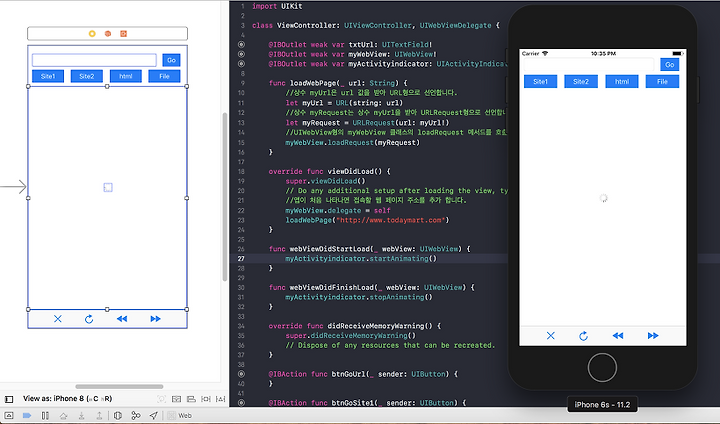720x424 pixels.
Task: Click the Step Out debug icon
Action: coord(99,416)
